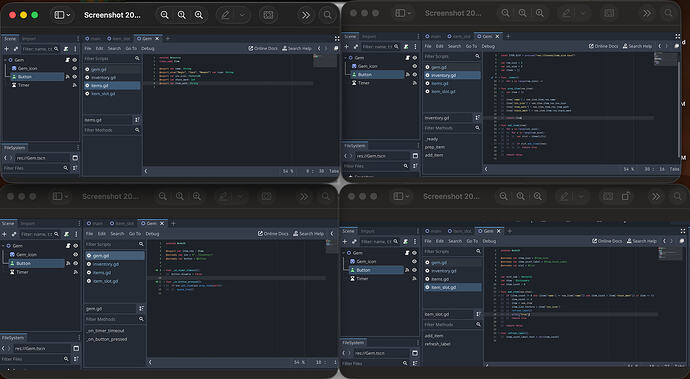
Task: Hide the Button node in the items.gd window
Action: pyautogui.click(x=74, y=77)
